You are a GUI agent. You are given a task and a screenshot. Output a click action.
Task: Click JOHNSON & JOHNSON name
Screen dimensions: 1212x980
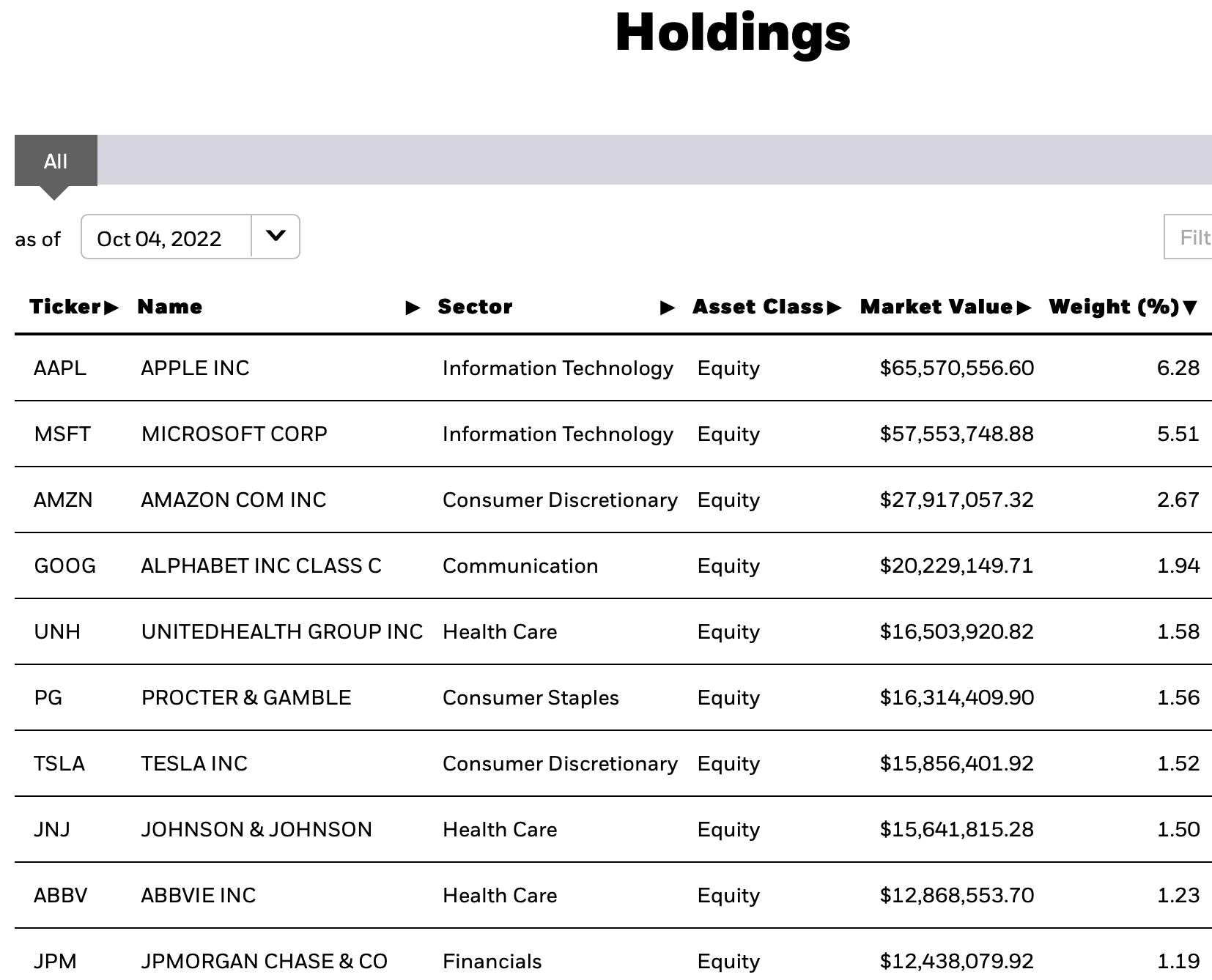[256, 829]
